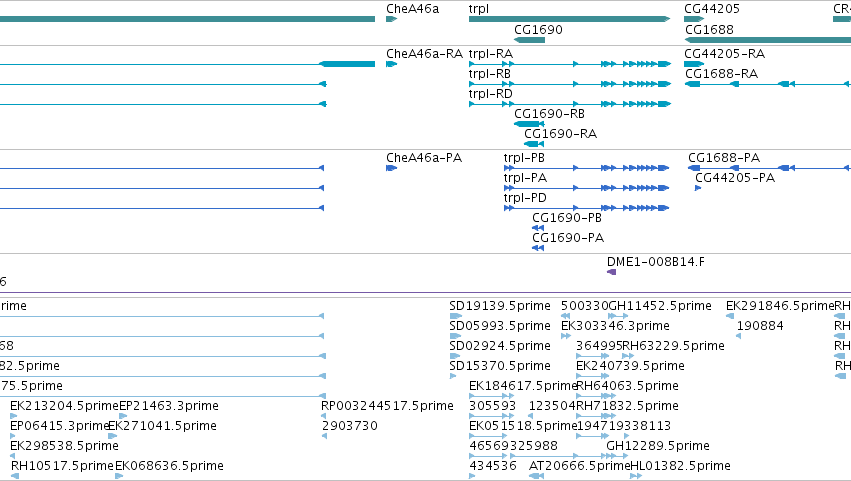Image resolution: width=851 pixels, height=481 pixels.
Task: Select the HL01382.5prime EST label
Action: click(x=681, y=466)
